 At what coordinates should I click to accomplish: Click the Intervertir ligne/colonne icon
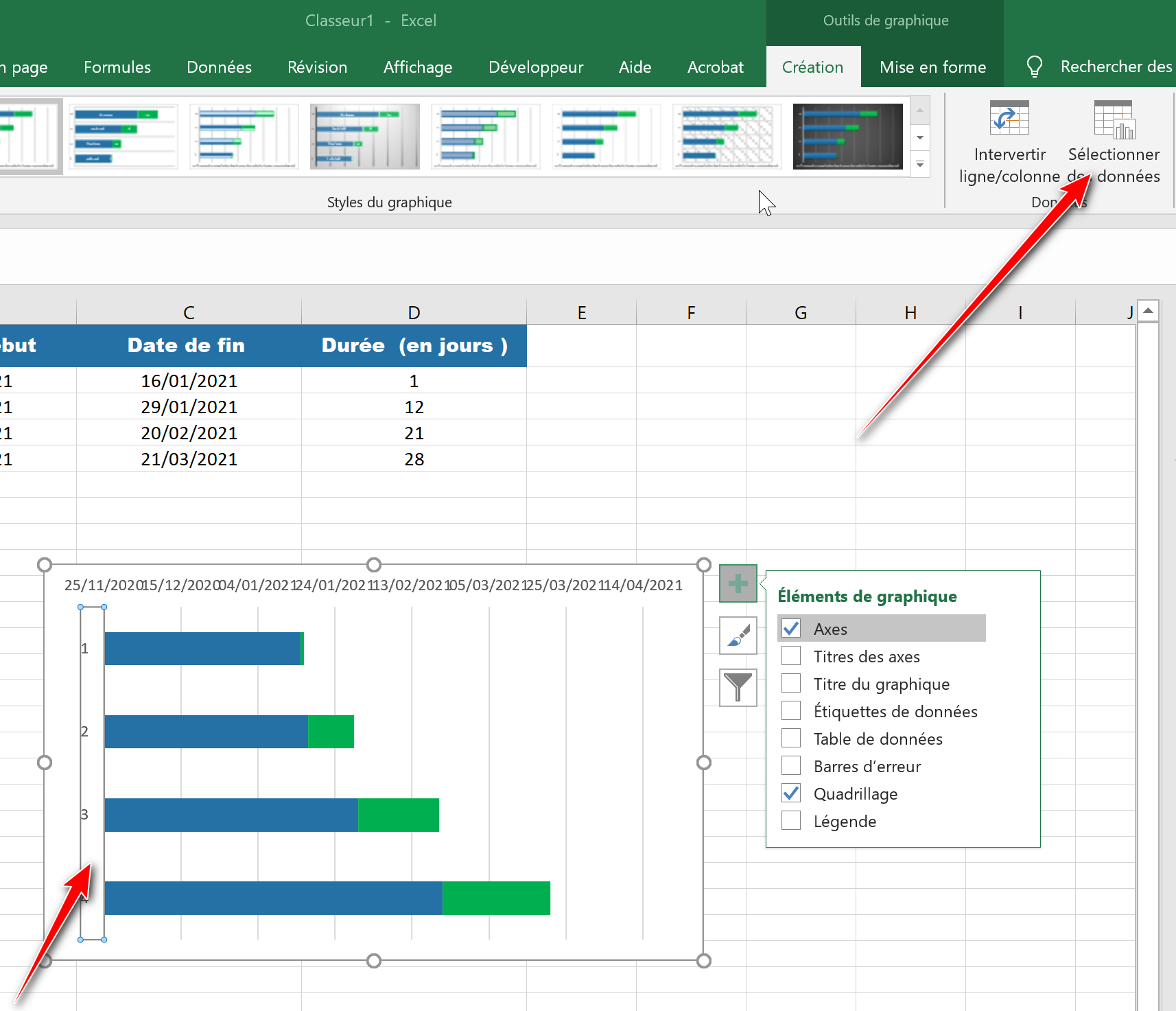[1009, 118]
